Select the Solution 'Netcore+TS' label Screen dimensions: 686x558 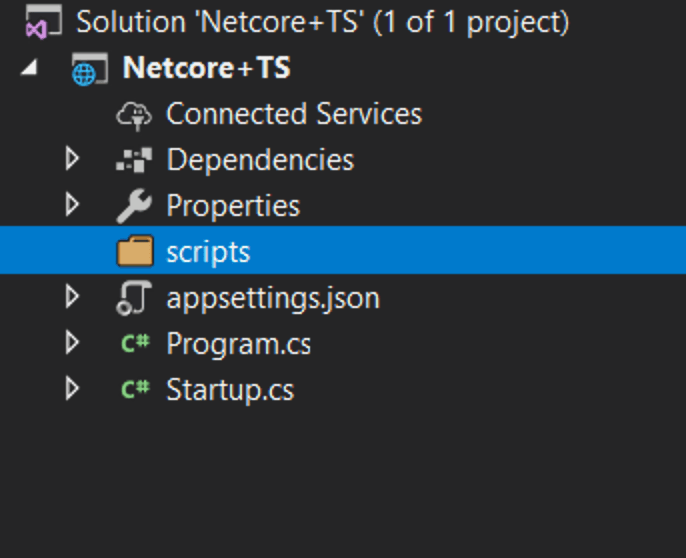[x=322, y=22]
